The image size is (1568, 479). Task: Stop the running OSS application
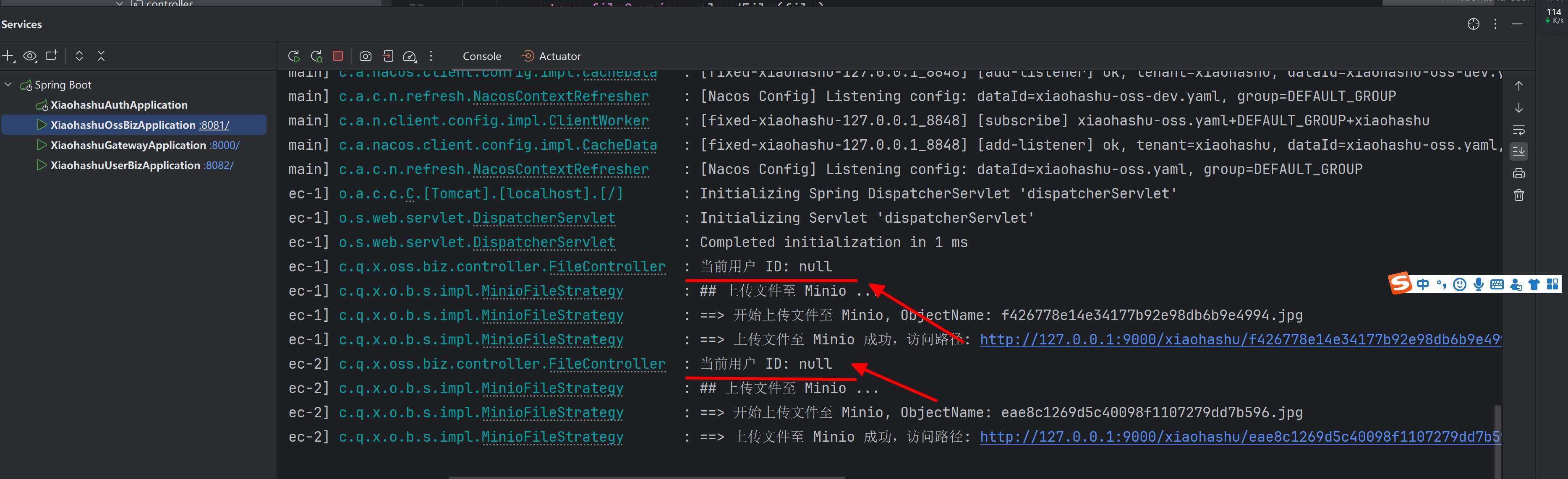(x=338, y=56)
